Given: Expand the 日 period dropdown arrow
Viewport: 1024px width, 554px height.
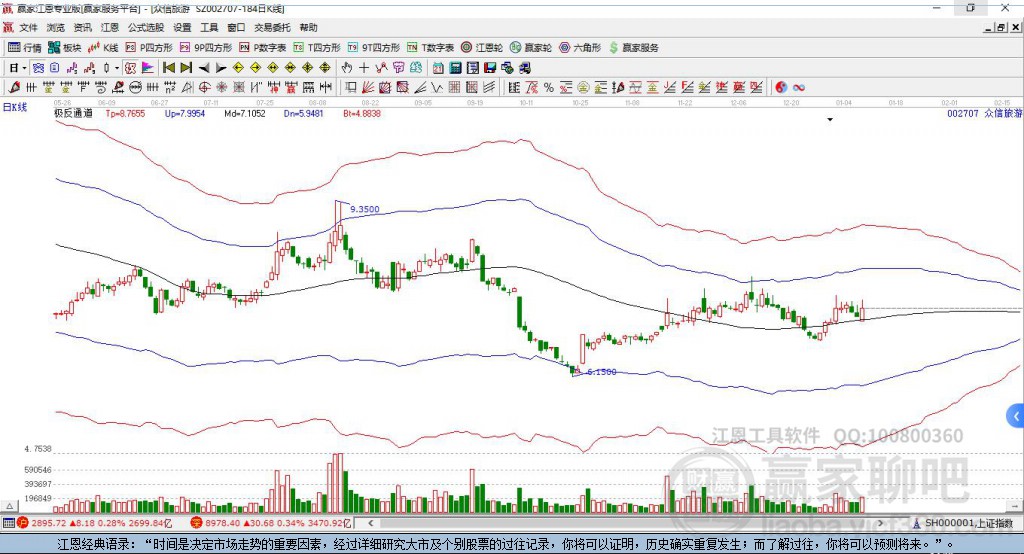Looking at the screenshot, I should tap(25, 68).
